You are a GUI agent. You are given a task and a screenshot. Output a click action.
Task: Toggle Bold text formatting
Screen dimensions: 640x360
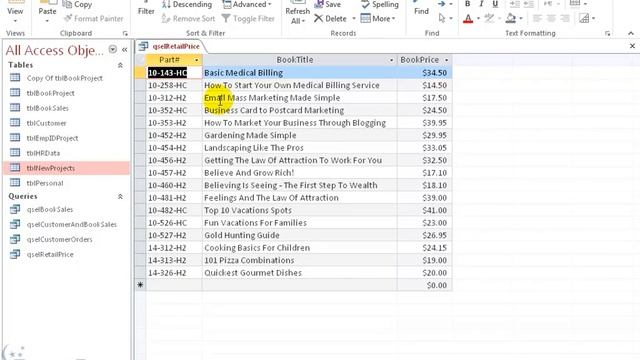coord(467,4)
